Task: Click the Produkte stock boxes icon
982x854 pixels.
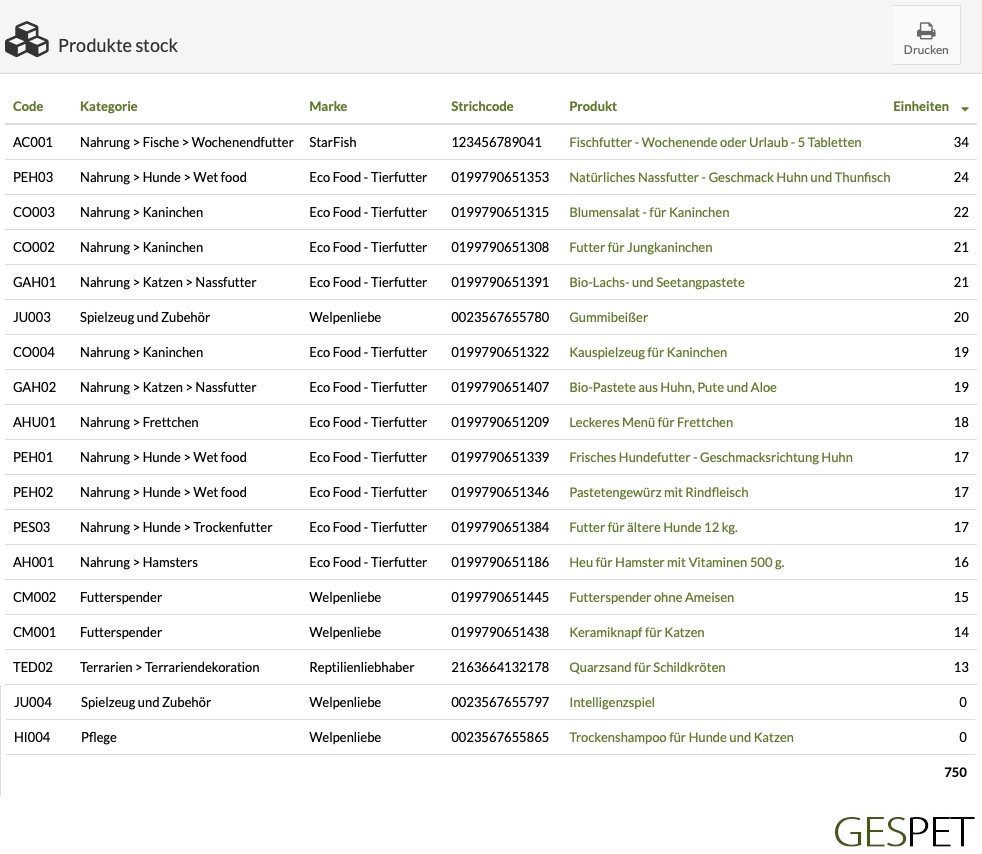Action: (27, 39)
